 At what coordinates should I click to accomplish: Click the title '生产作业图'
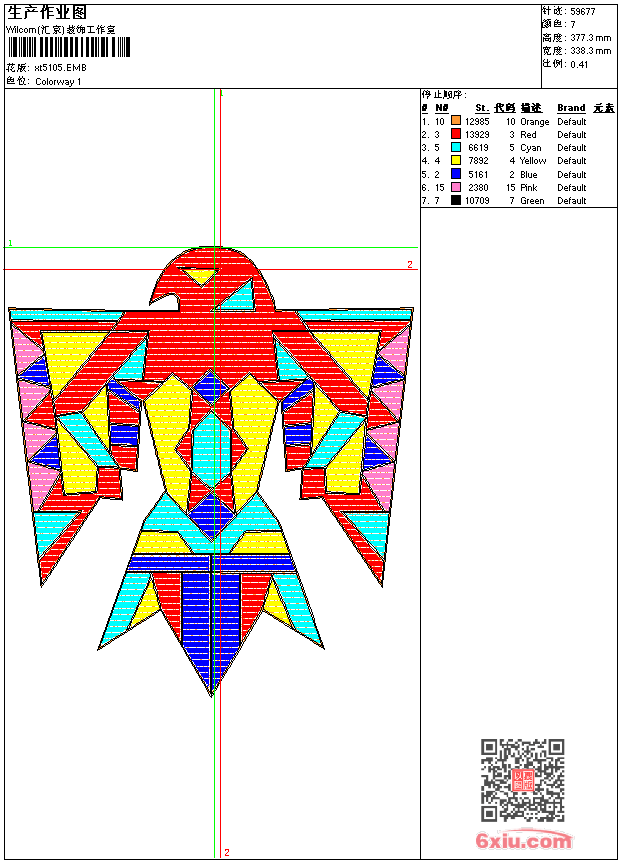click(x=47, y=12)
